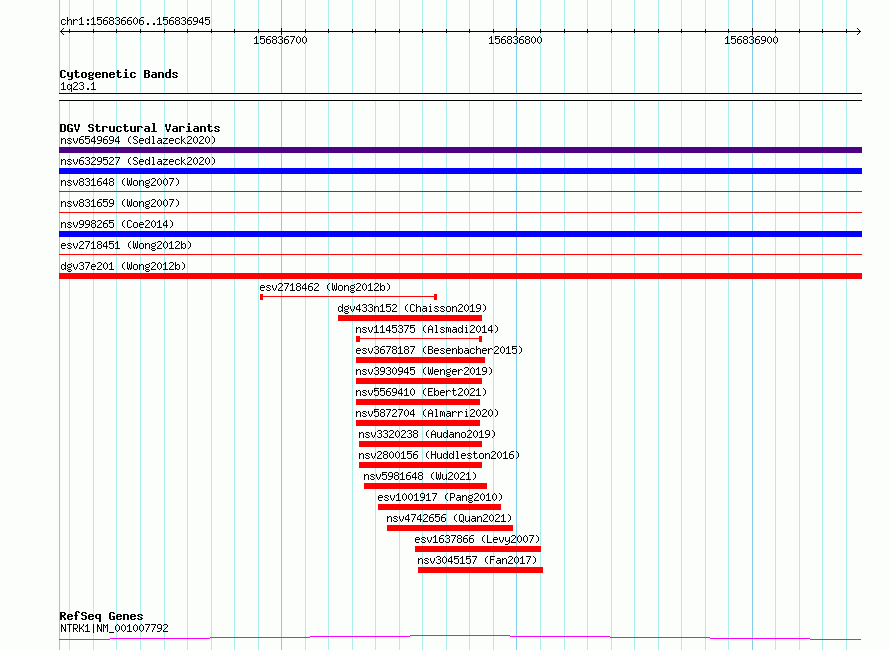Click the nsv5569410 (Ebert2021) variant
The image size is (890, 650).
click(x=421, y=392)
